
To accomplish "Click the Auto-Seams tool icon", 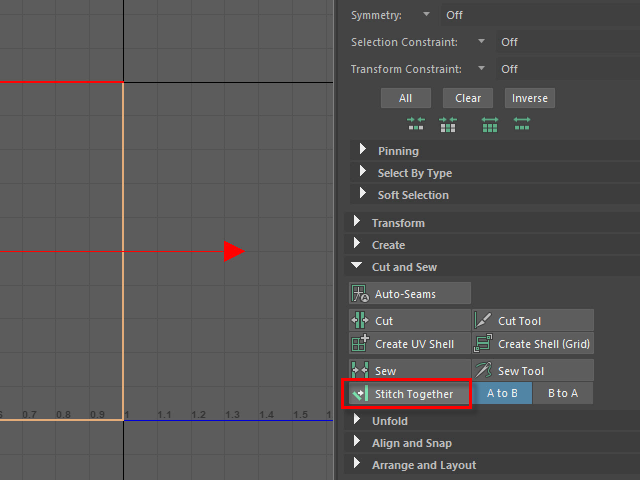I will click(x=360, y=294).
